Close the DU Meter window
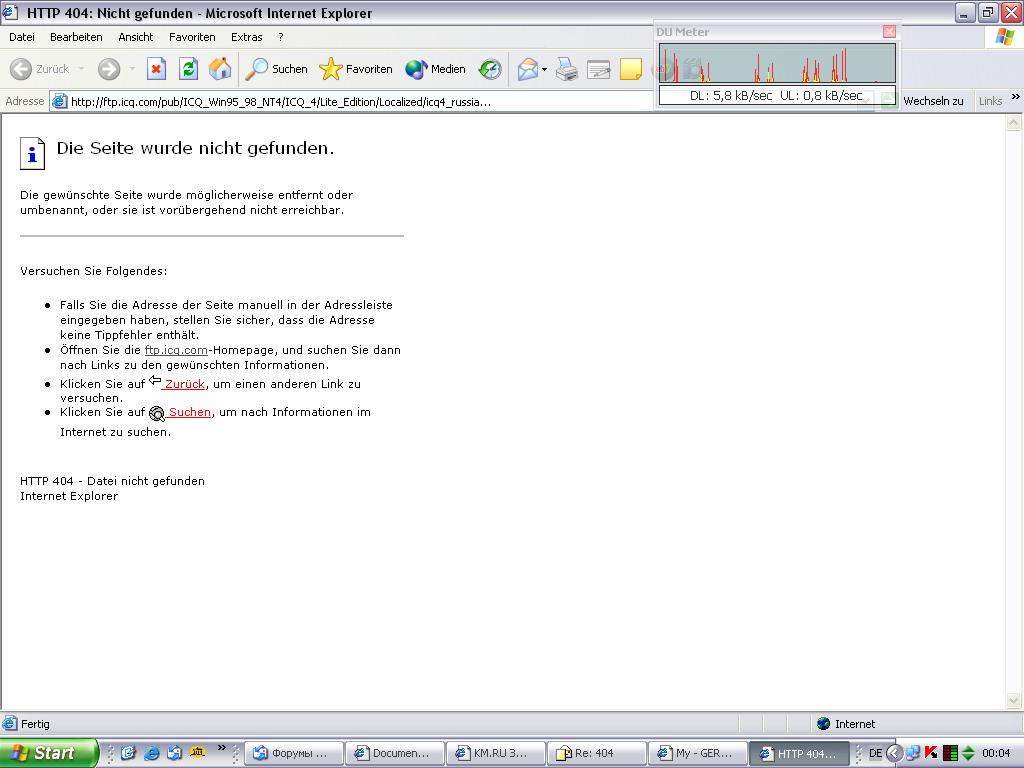Viewport: 1024px width, 768px height. (889, 31)
